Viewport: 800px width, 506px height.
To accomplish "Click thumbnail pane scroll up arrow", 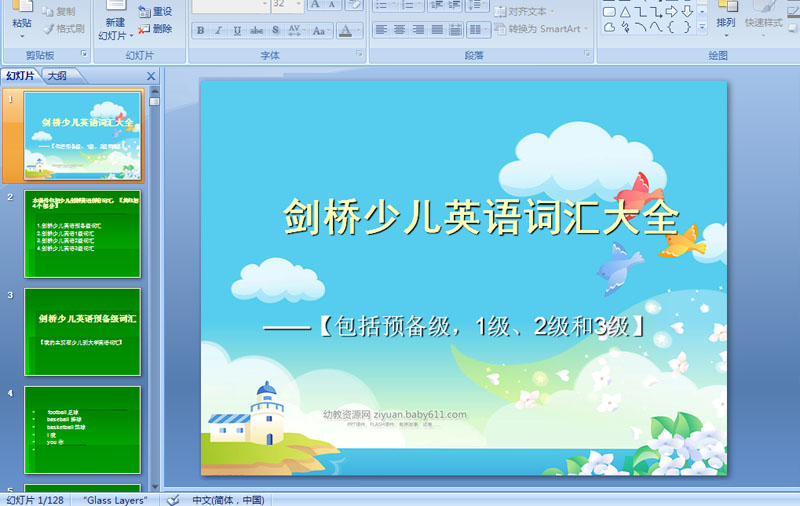I will pyautogui.click(x=155, y=91).
